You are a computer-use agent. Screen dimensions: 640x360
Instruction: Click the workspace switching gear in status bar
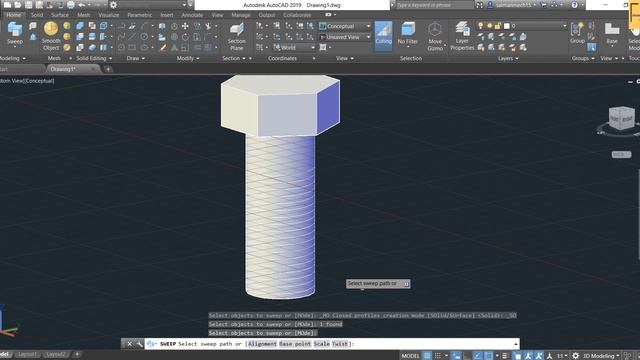576,356
